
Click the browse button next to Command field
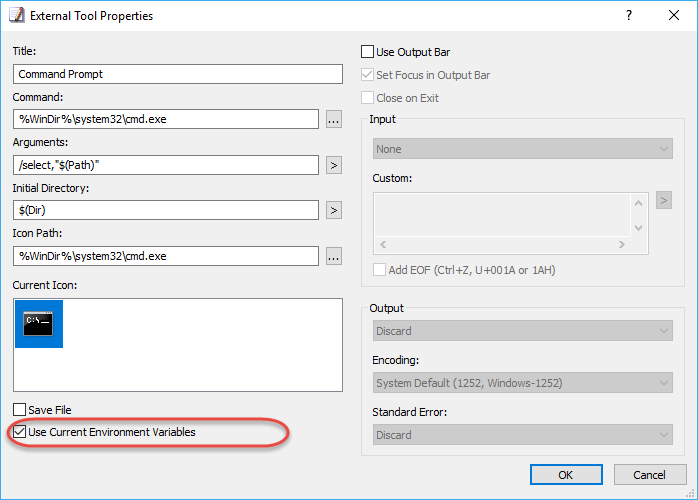(x=334, y=119)
